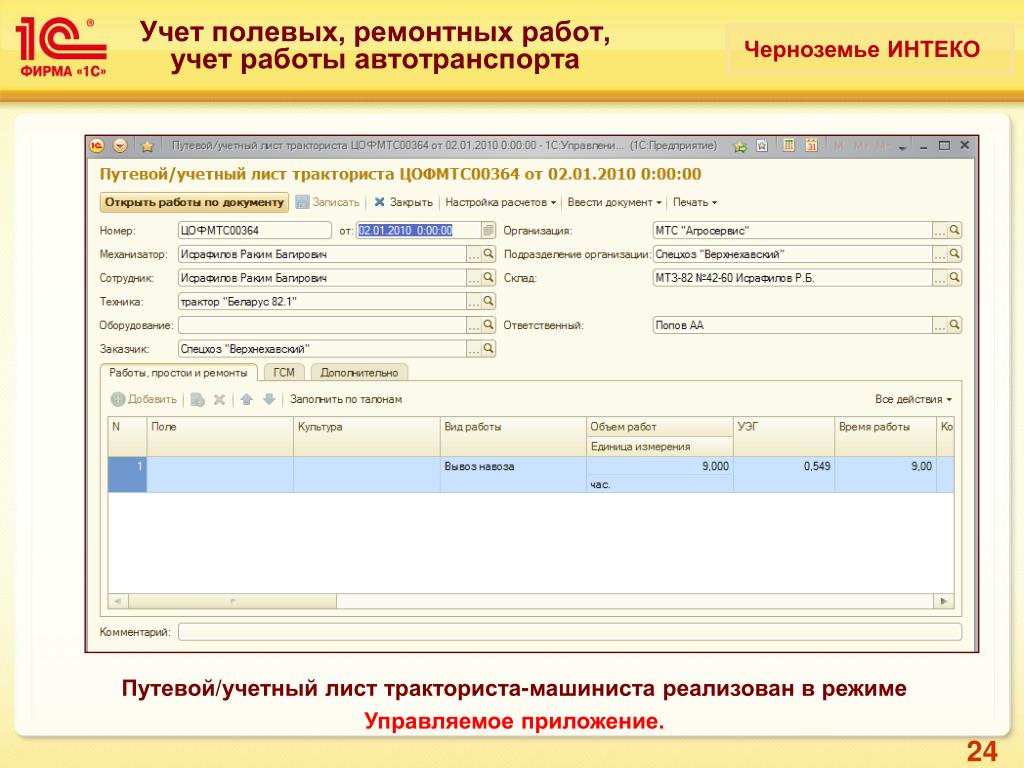
Task: Click the get-link document icon in title bar
Action: (761, 146)
